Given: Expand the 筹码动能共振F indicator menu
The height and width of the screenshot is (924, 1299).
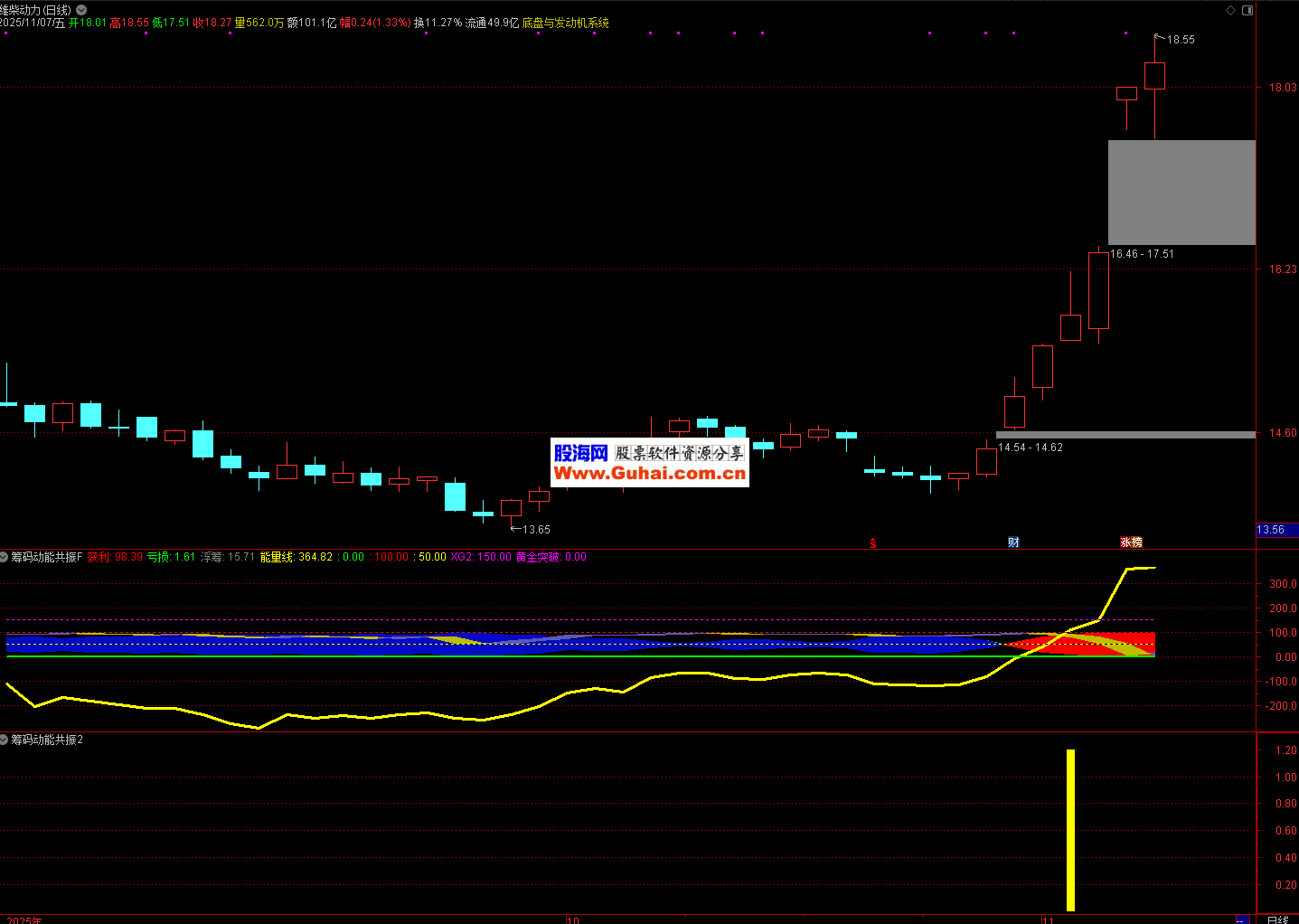Looking at the screenshot, I should point(5,557).
